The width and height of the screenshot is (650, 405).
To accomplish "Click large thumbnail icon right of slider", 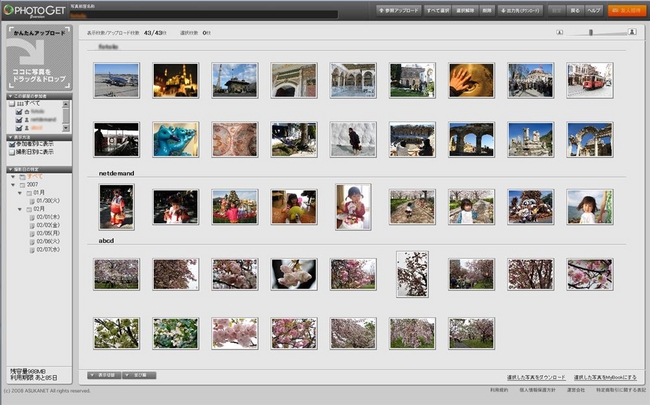I will (632, 32).
